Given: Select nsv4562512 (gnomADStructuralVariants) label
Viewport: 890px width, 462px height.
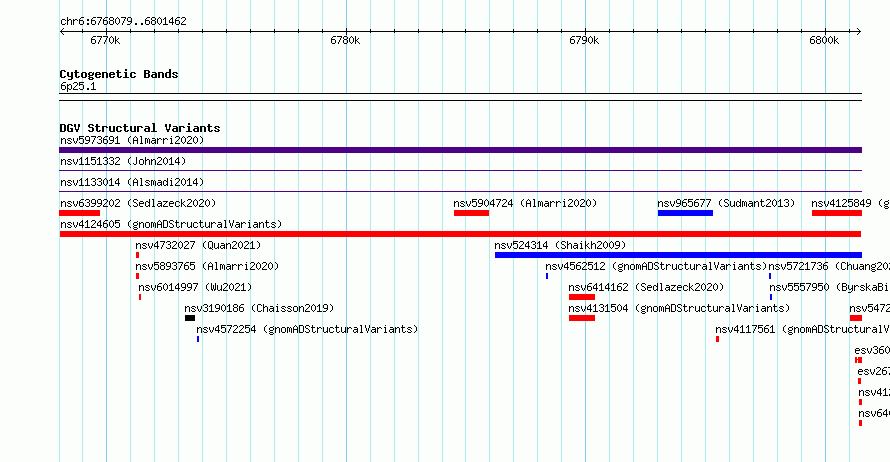Looking at the screenshot, I should pyautogui.click(x=656, y=266).
